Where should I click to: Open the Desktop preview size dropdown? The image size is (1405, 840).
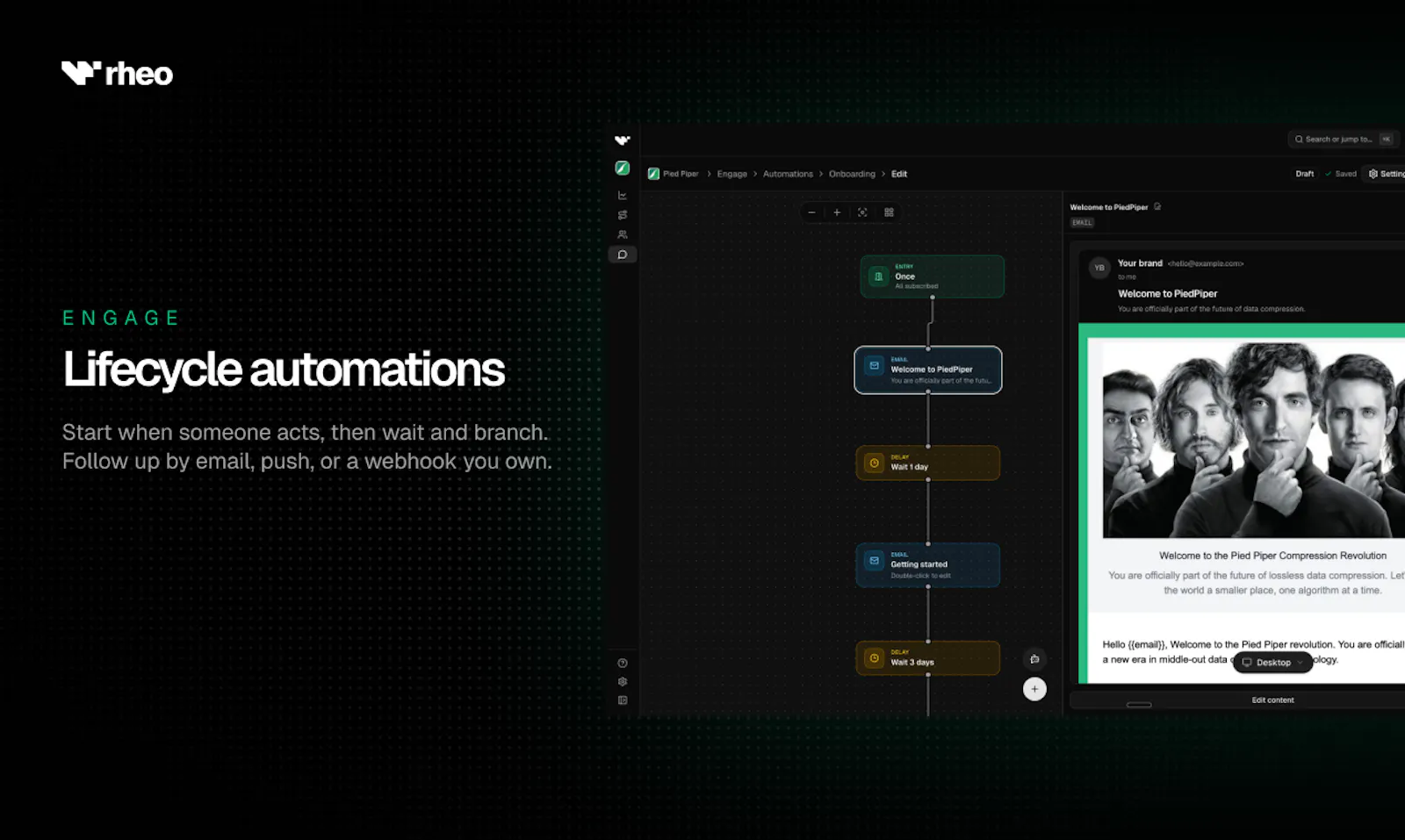coord(1272,663)
